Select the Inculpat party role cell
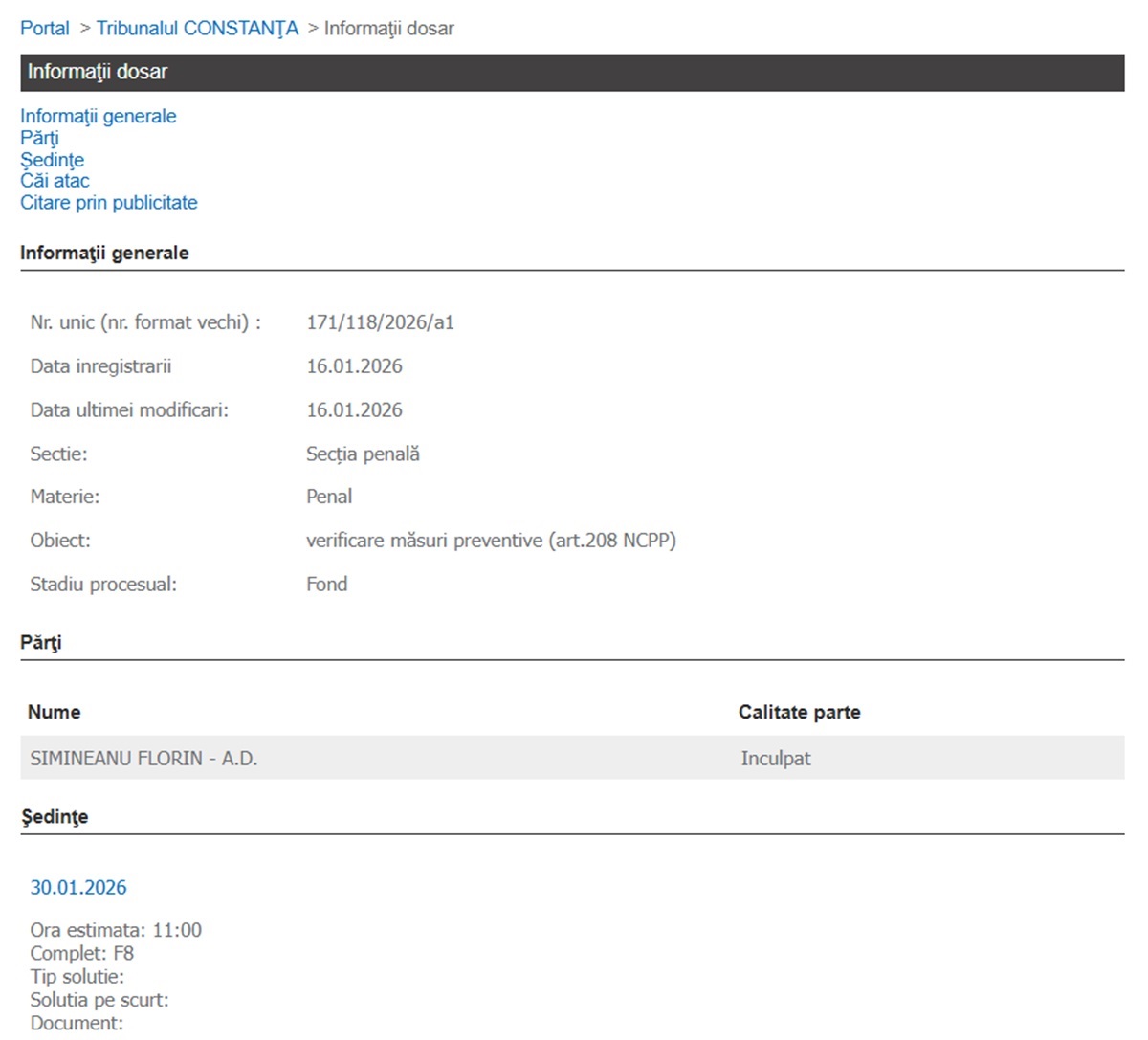This screenshot has width=1148, height=1040. click(x=775, y=759)
